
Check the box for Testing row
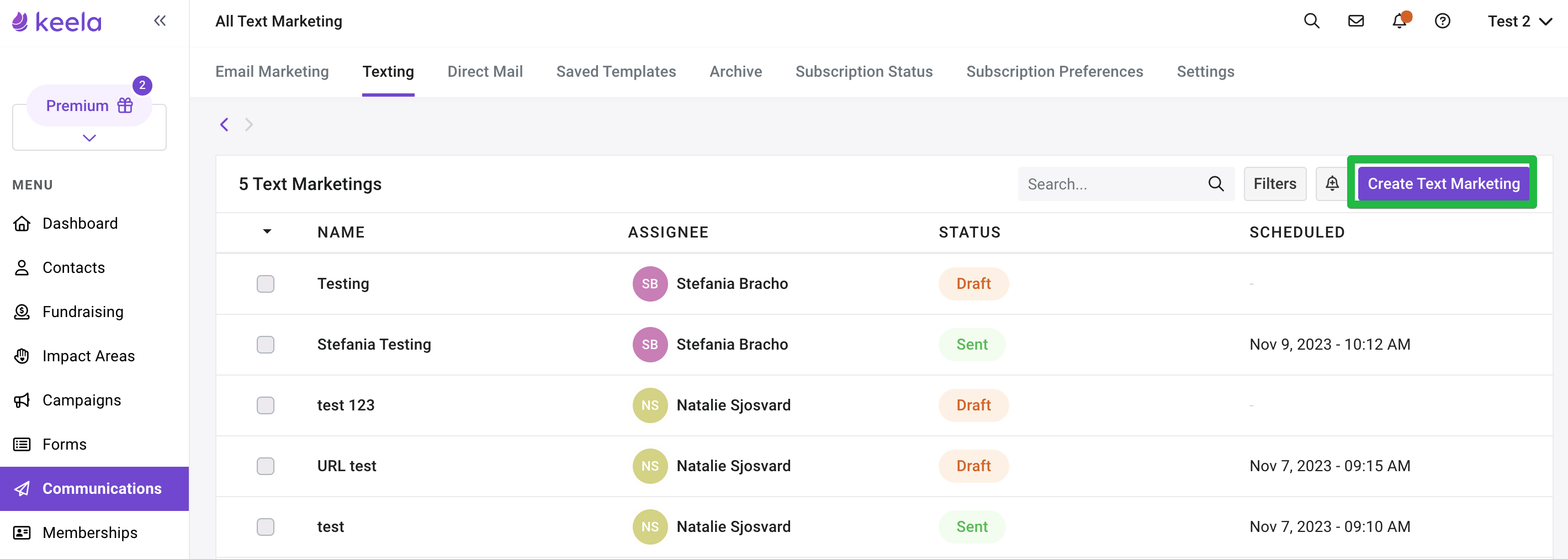pyautogui.click(x=266, y=284)
